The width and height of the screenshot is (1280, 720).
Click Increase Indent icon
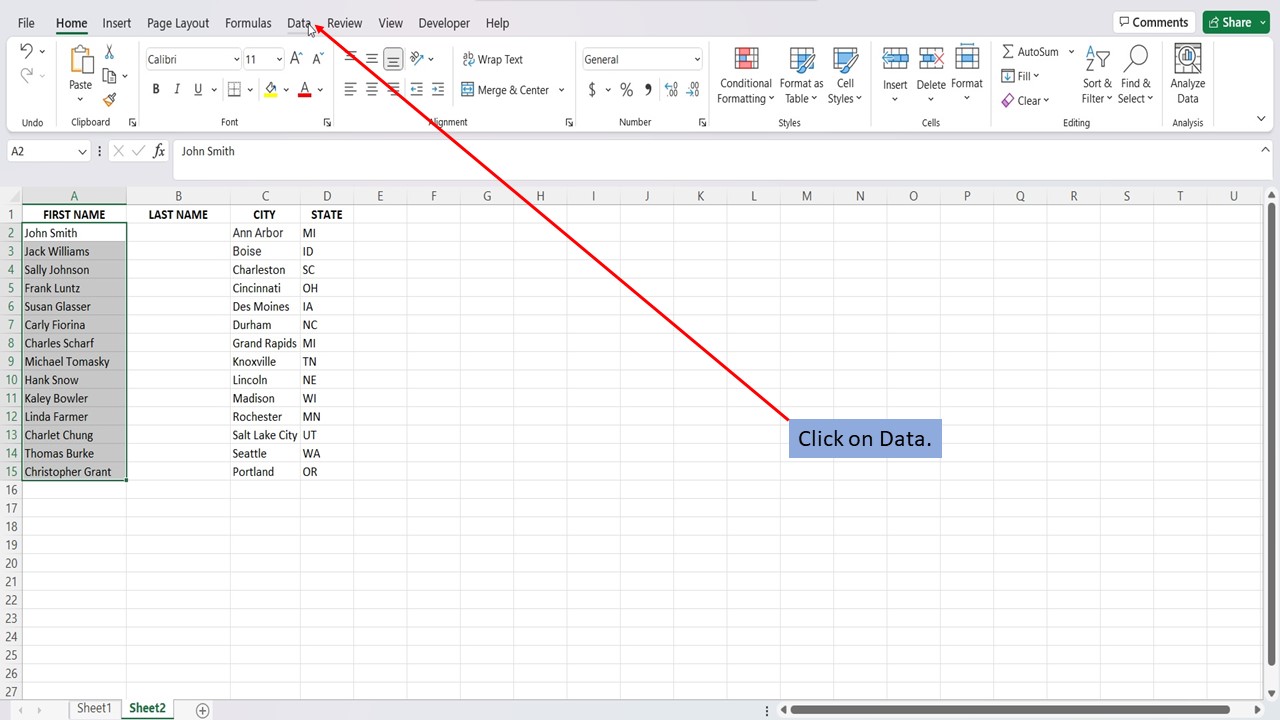[x=439, y=90]
